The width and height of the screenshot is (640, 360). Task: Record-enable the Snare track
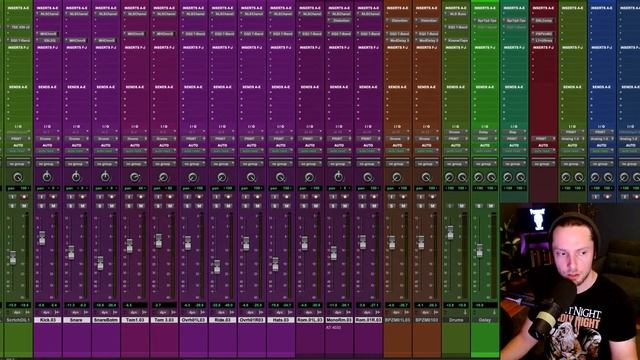click(82, 197)
